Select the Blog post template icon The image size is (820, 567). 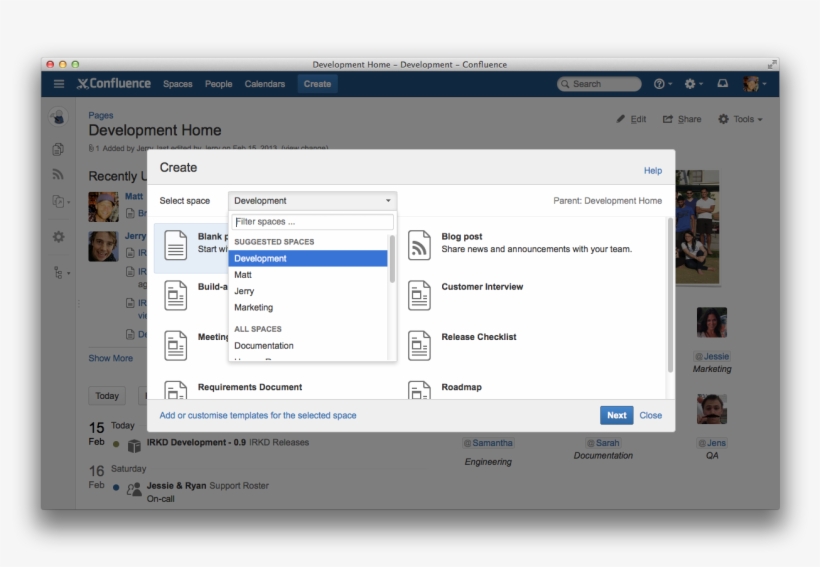point(419,245)
